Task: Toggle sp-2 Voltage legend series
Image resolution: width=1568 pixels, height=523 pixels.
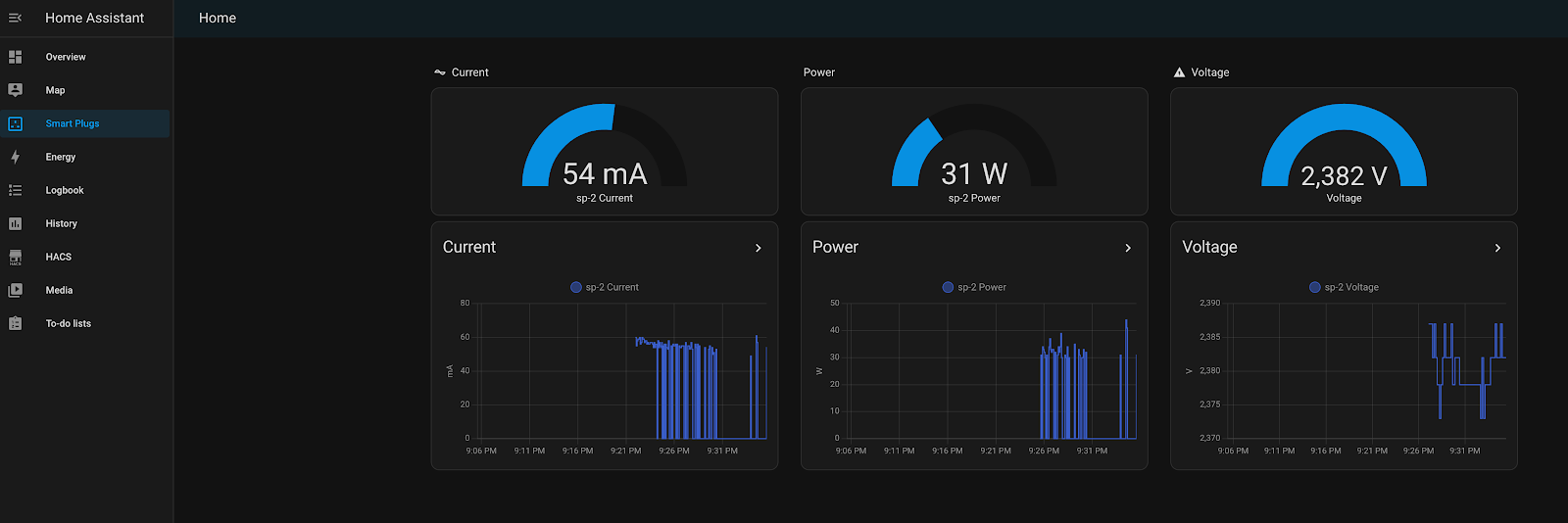Action: point(1344,287)
